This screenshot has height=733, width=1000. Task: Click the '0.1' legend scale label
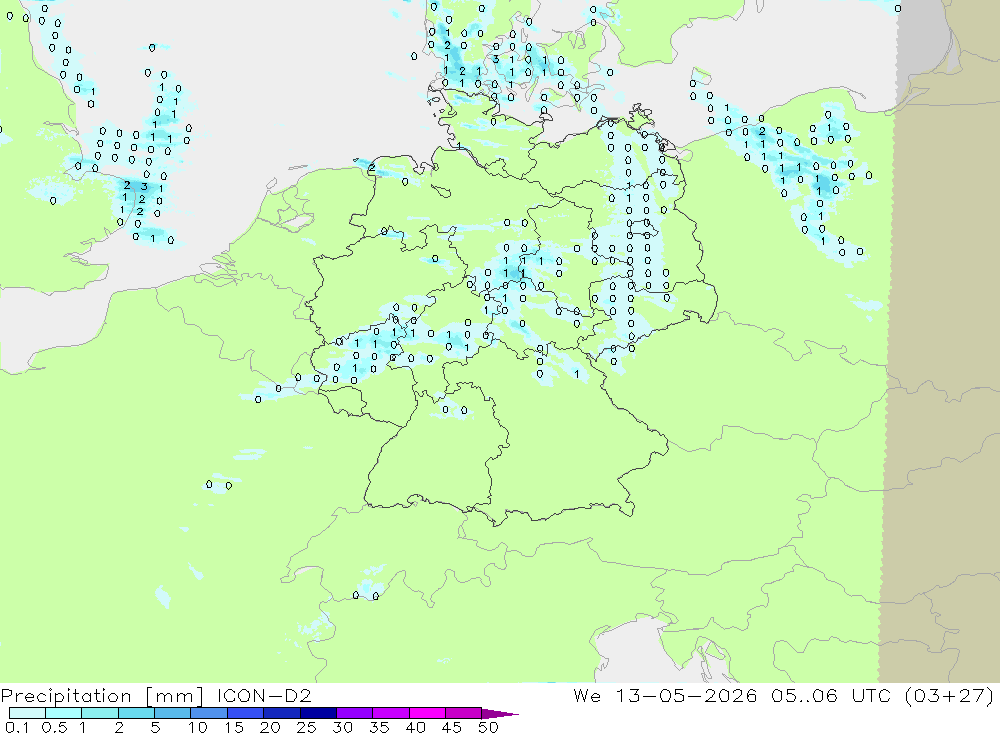pos(17,727)
